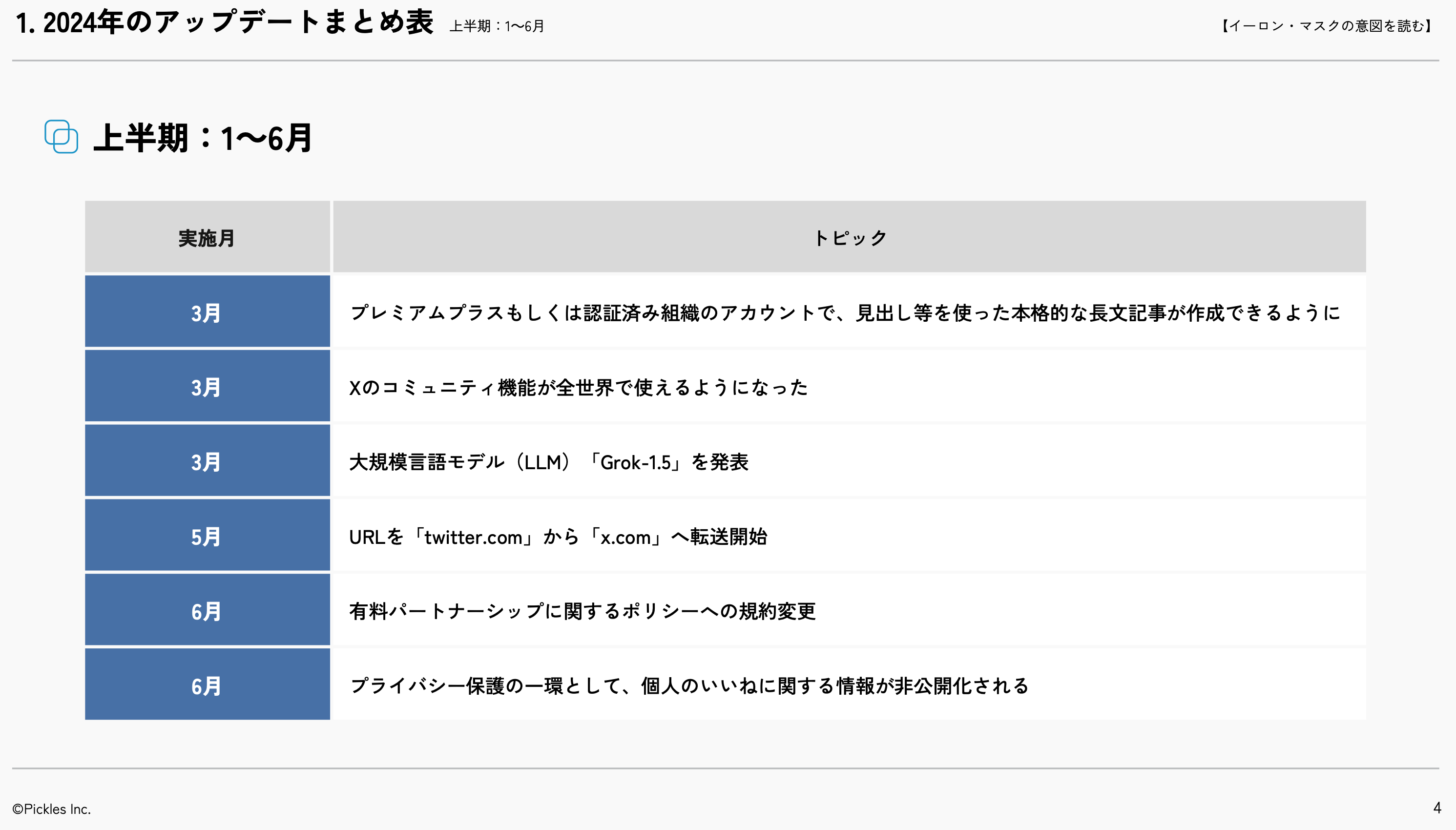Select the 6月 cell for 有料パートナーシップ row
This screenshot has width=1456, height=830.
[208, 610]
